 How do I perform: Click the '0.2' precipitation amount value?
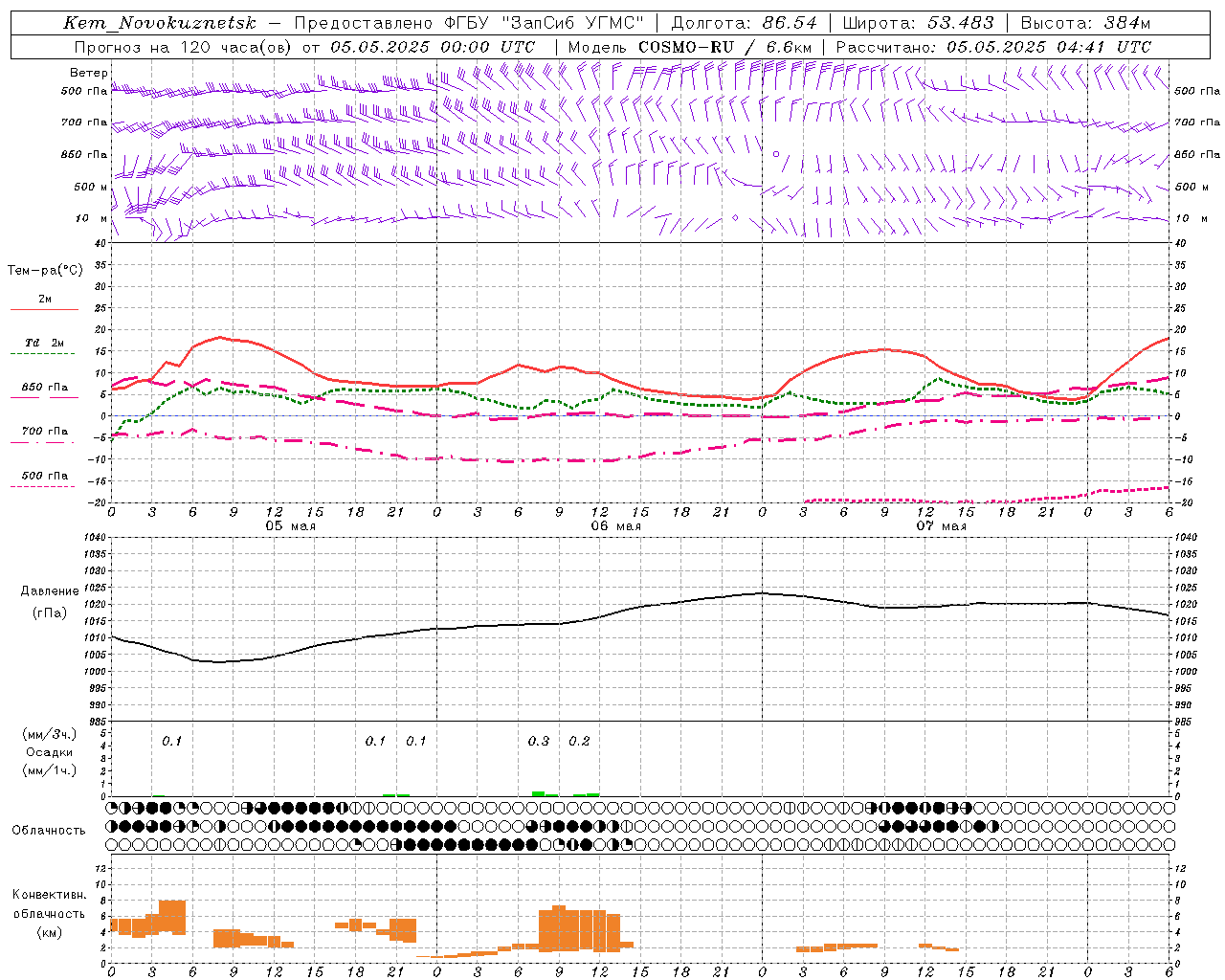pos(580,742)
